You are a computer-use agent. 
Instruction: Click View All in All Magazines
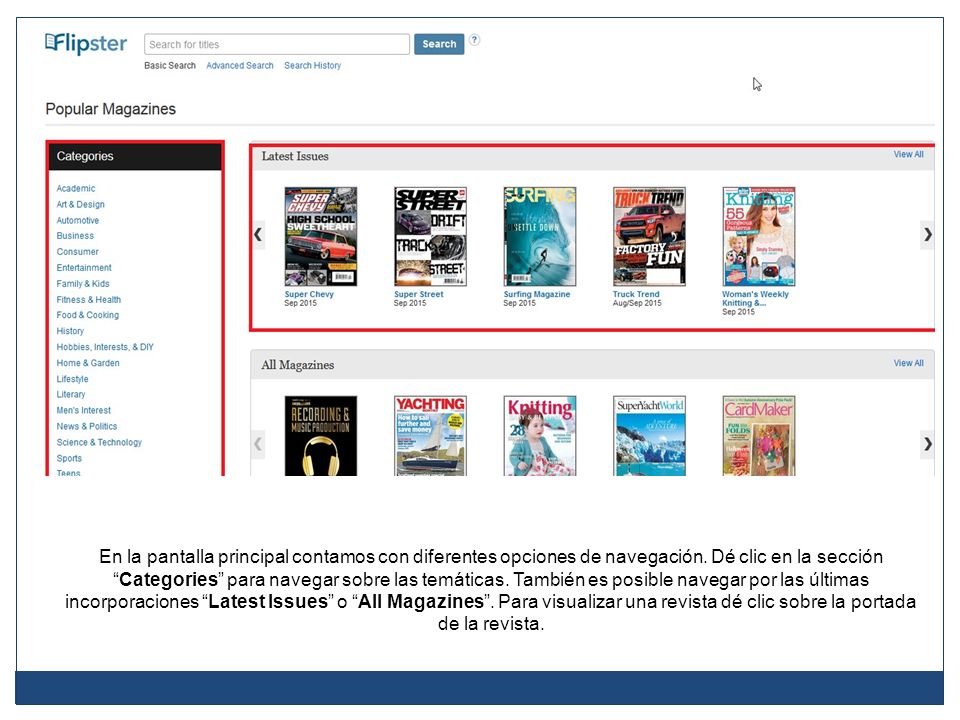tap(908, 363)
